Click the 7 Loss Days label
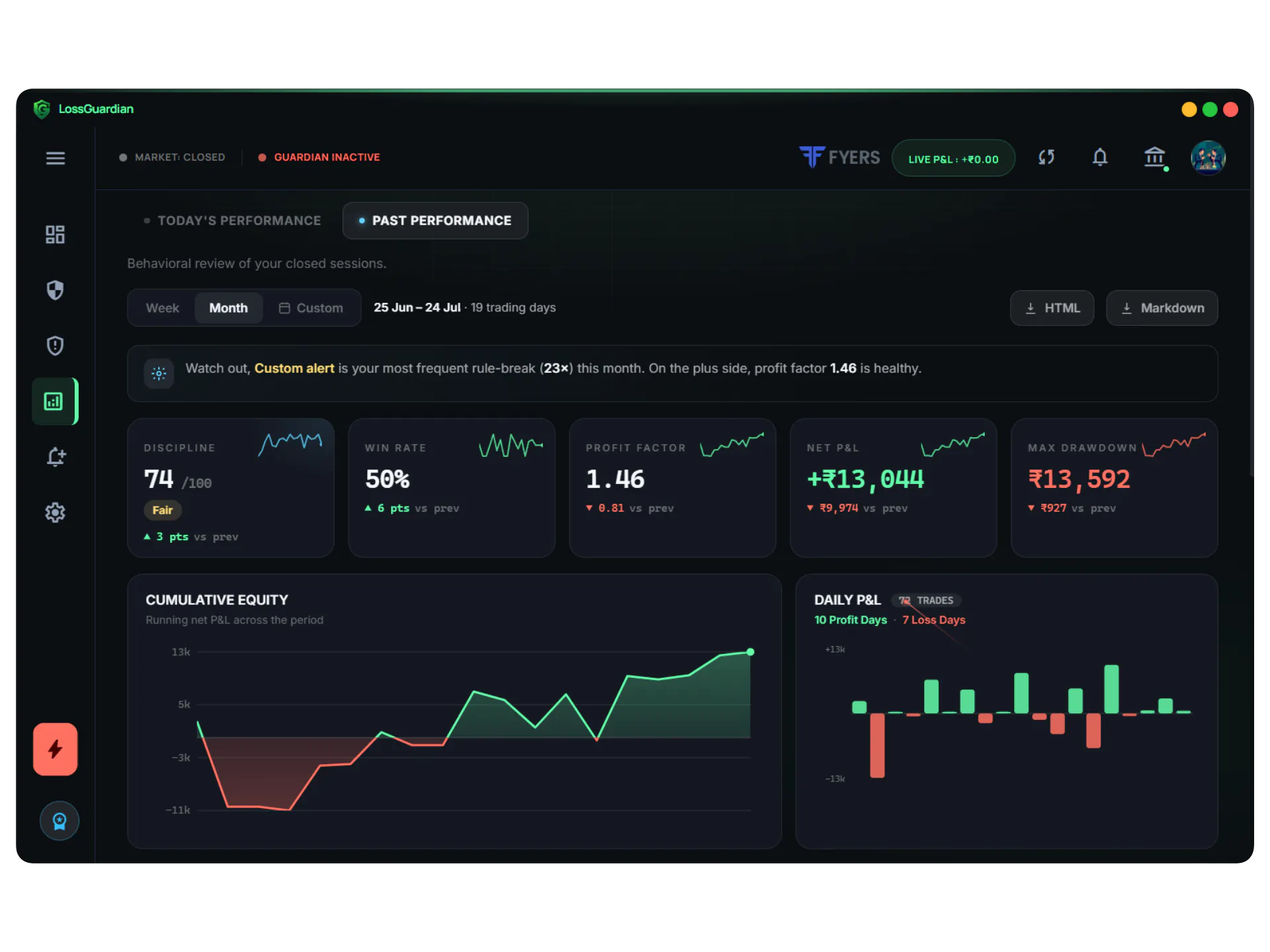The image size is (1270, 952). pos(934,620)
